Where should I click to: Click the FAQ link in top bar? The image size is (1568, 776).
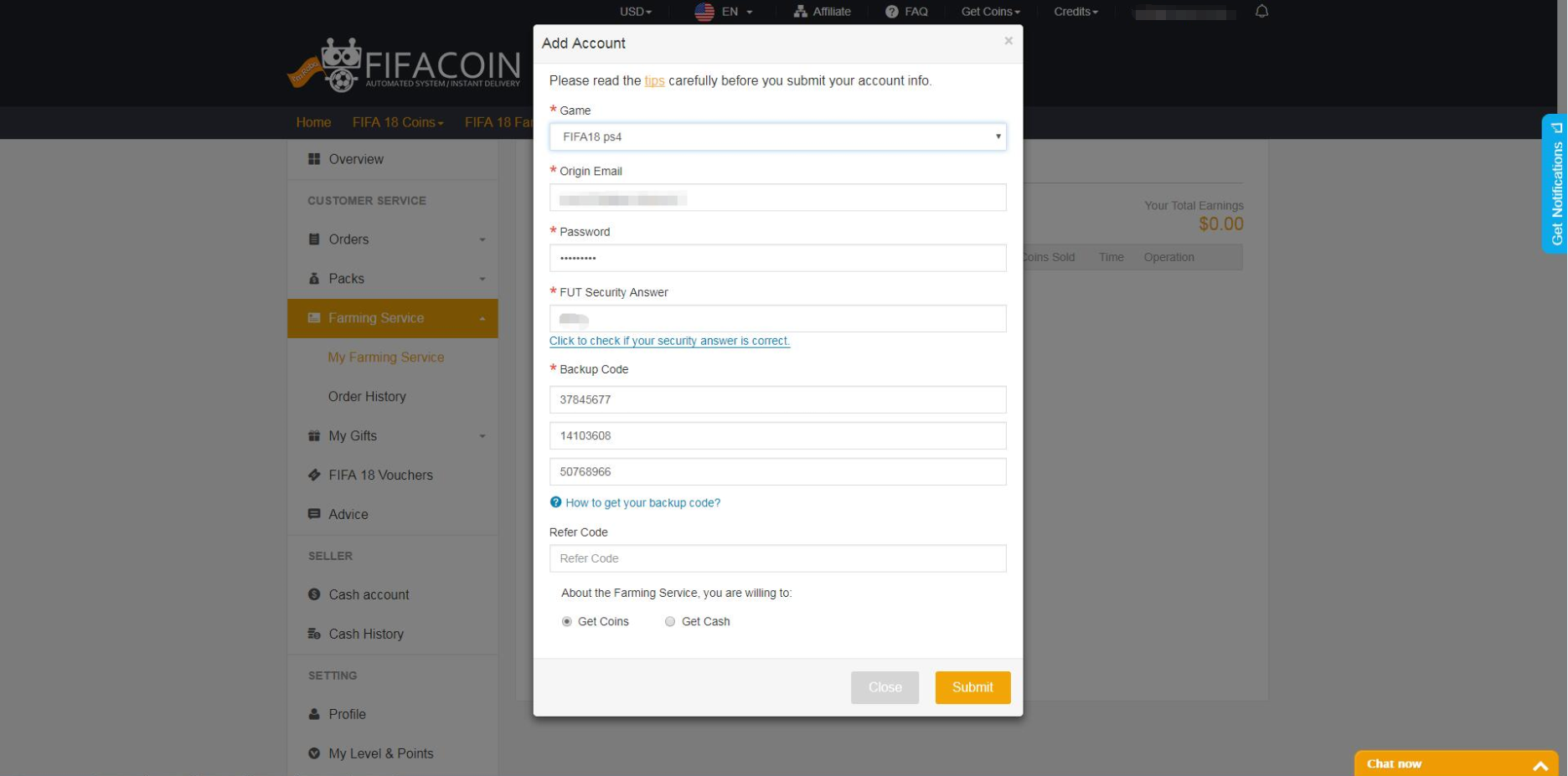(x=916, y=12)
